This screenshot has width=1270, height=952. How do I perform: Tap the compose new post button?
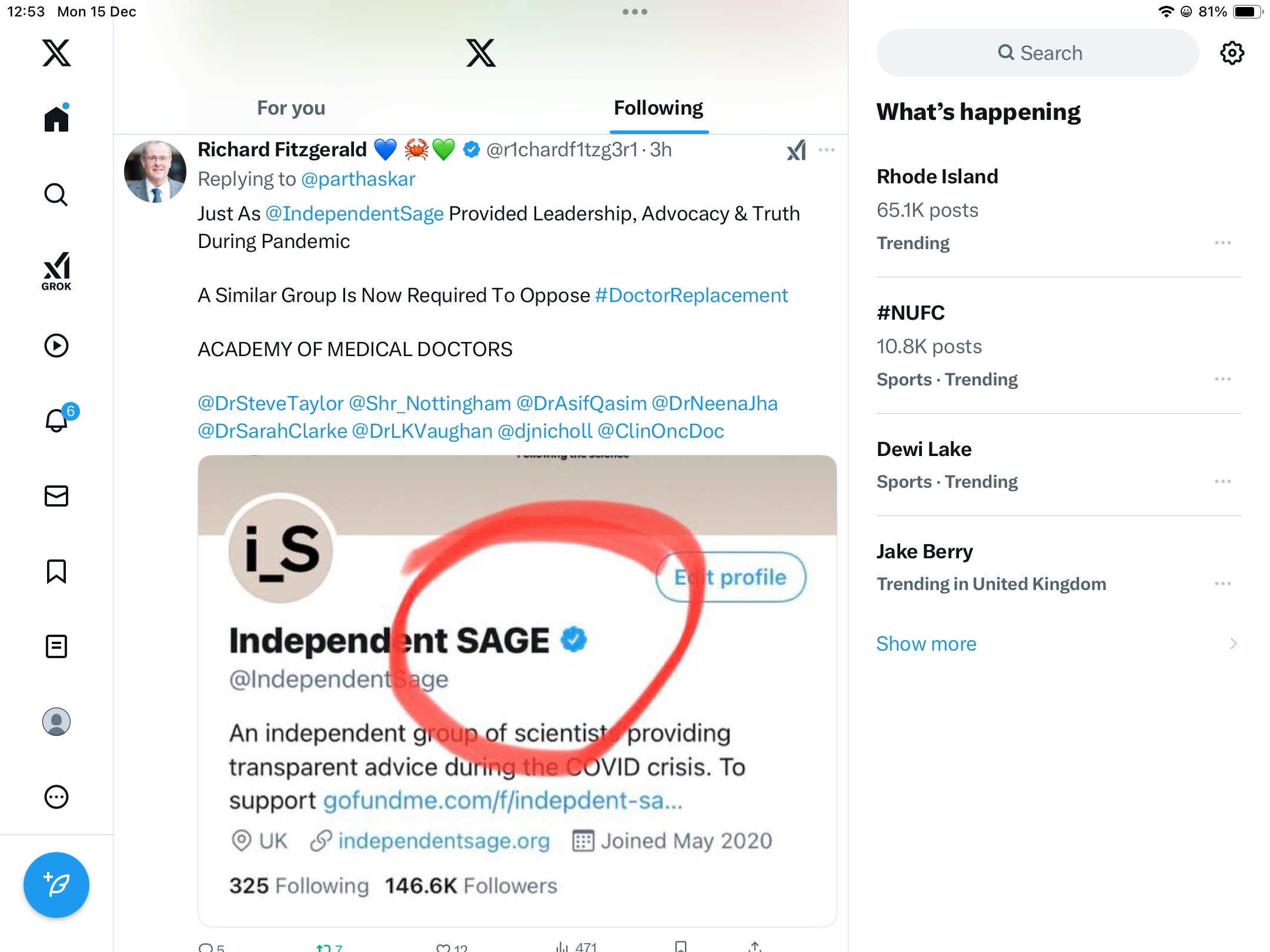(x=56, y=884)
